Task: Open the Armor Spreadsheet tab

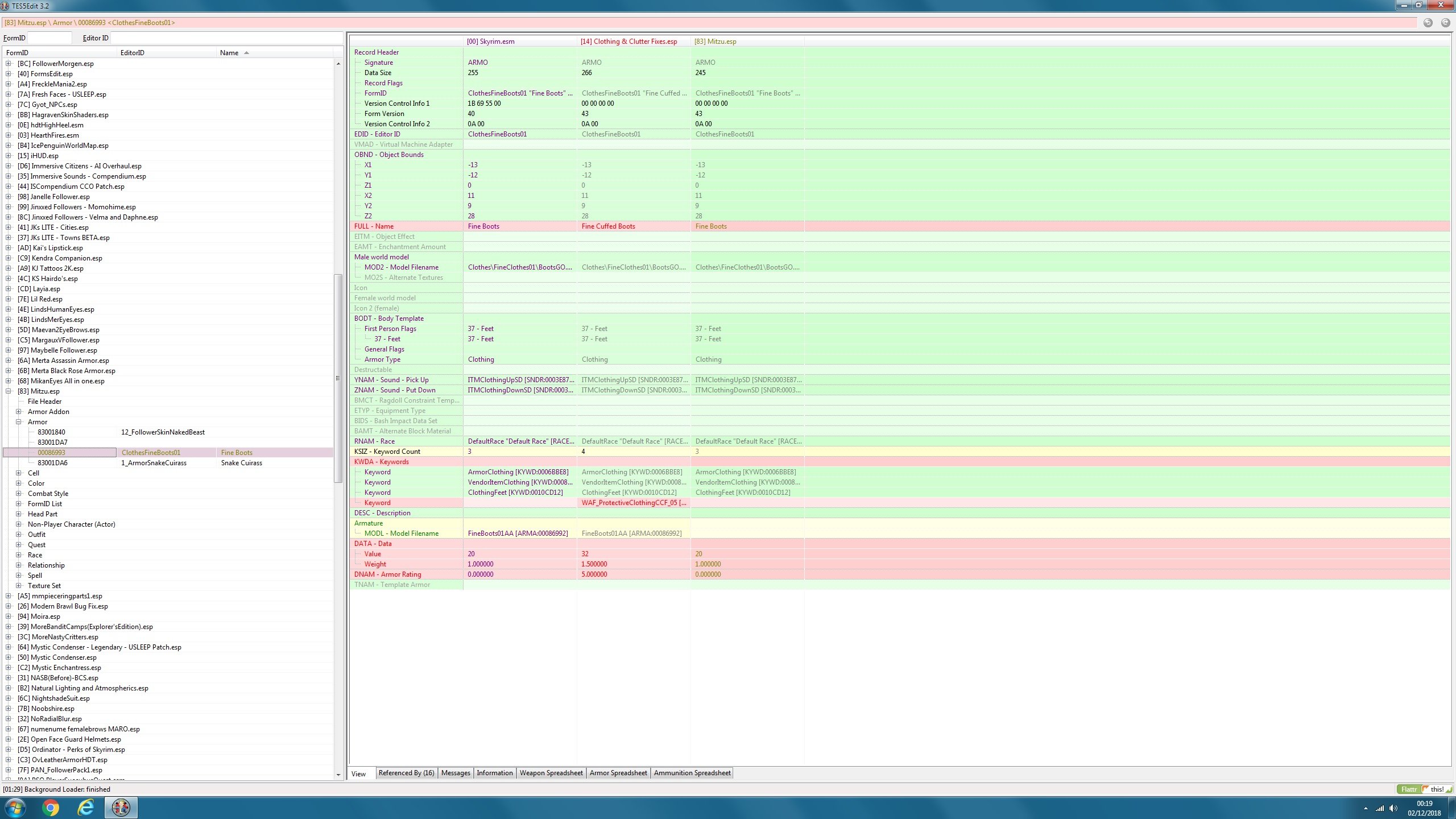Action: (618, 773)
